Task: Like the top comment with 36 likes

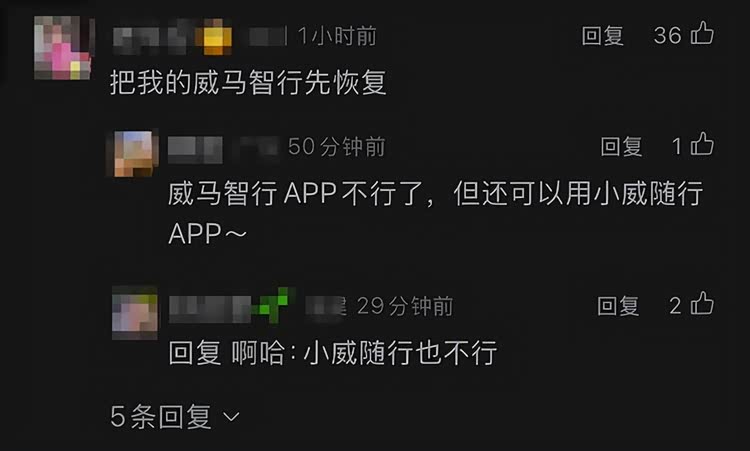Action: (702, 33)
